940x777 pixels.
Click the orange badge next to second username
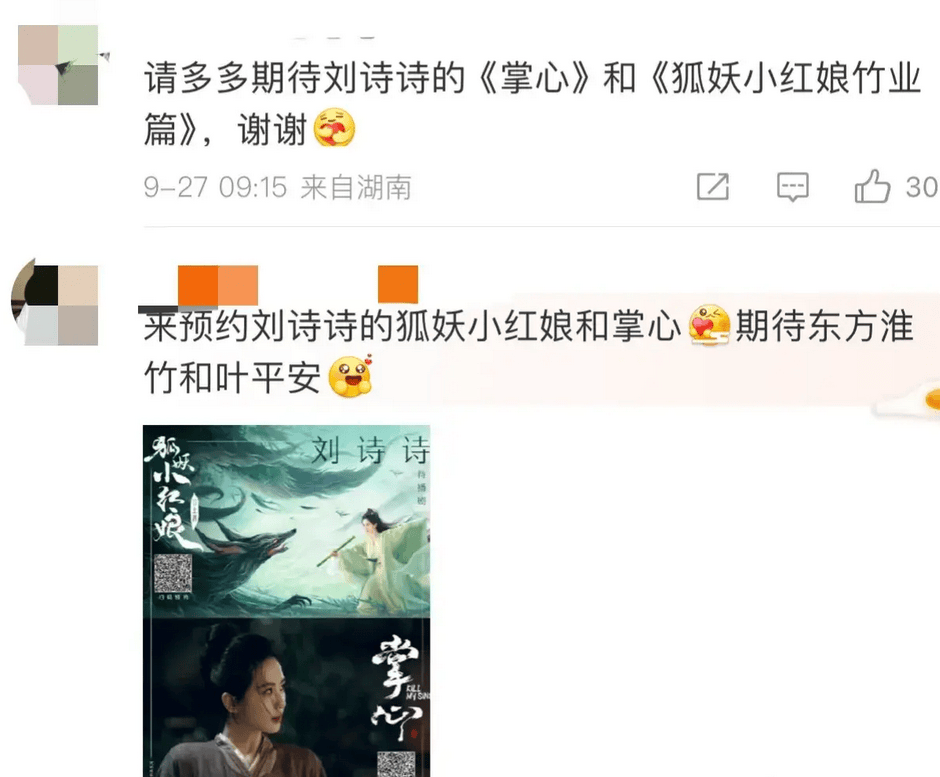coord(398,284)
